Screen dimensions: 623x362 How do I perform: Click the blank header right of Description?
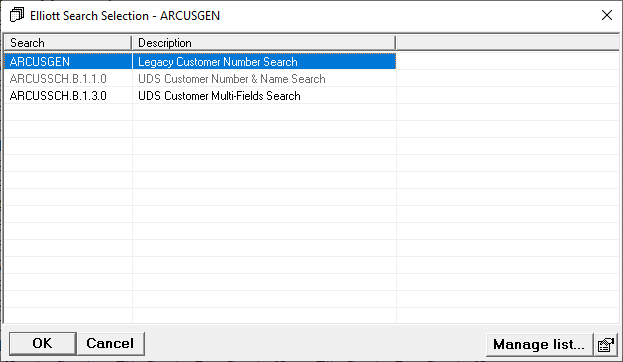[x=507, y=43]
